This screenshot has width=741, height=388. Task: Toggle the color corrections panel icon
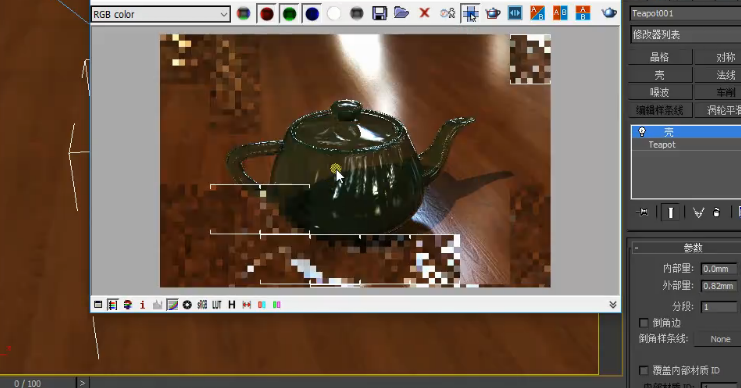(112, 305)
